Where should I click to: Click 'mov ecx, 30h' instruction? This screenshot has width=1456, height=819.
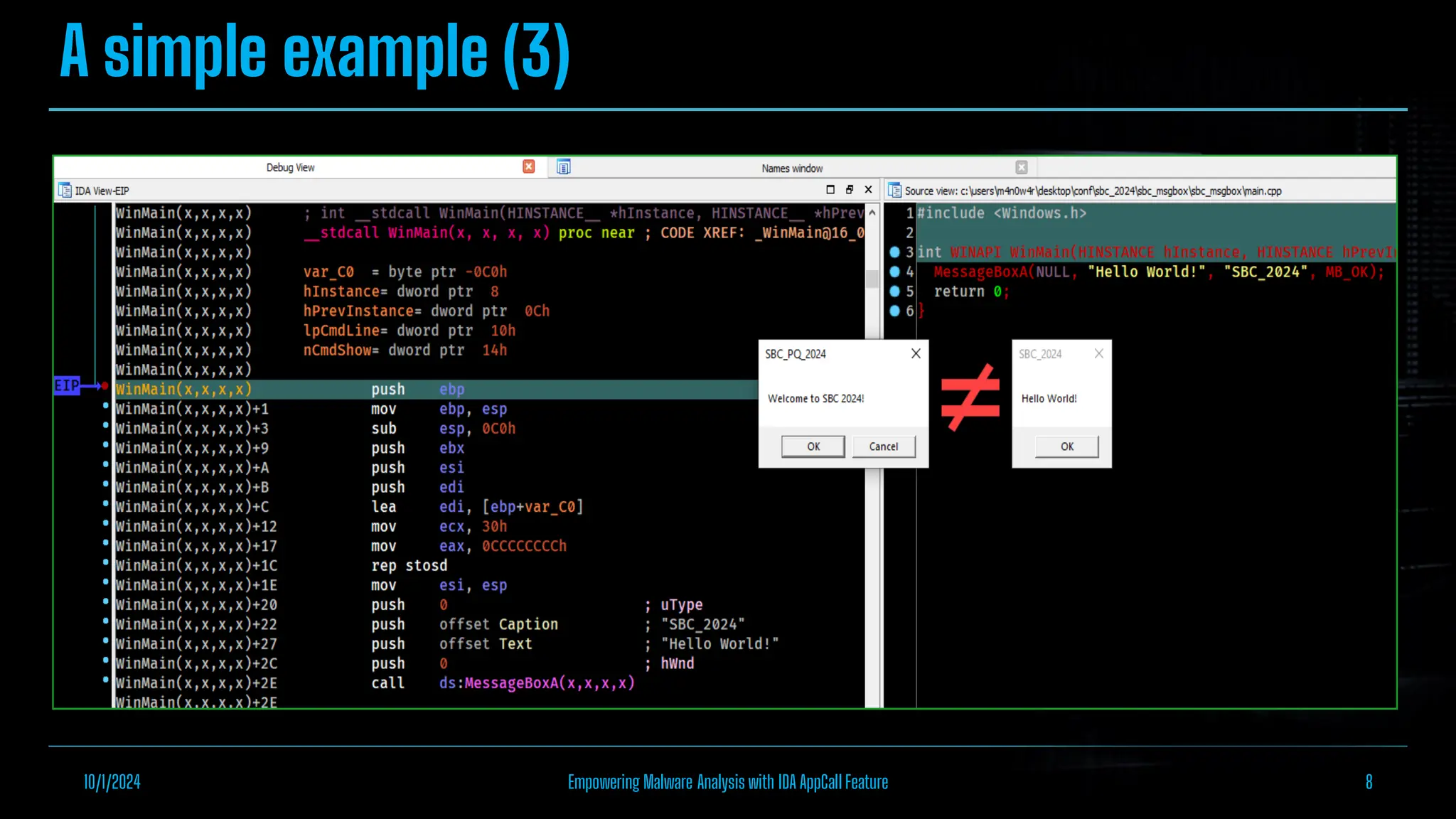point(439,527)
